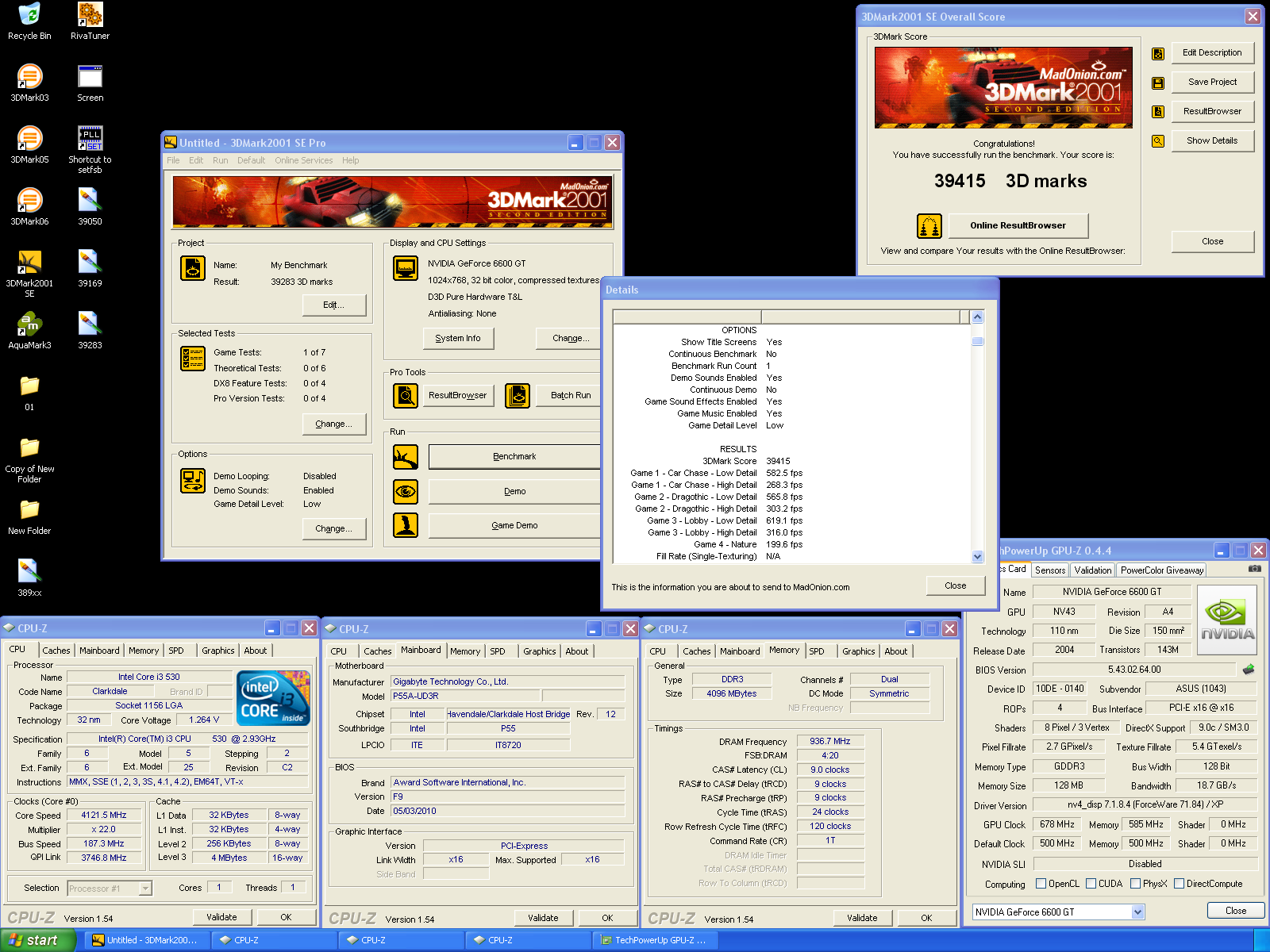Click the Demo eye icon in 3DMark2001
The image size is (1270, 952).
click(x=406, y=492)
